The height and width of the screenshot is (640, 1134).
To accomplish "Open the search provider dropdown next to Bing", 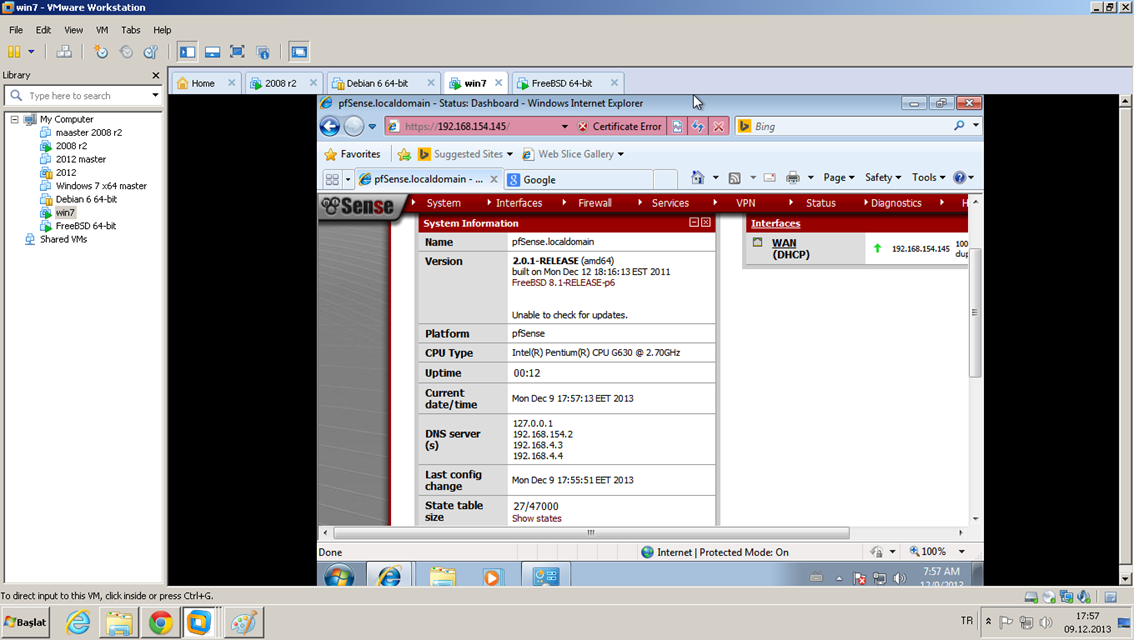I will 976,126.
